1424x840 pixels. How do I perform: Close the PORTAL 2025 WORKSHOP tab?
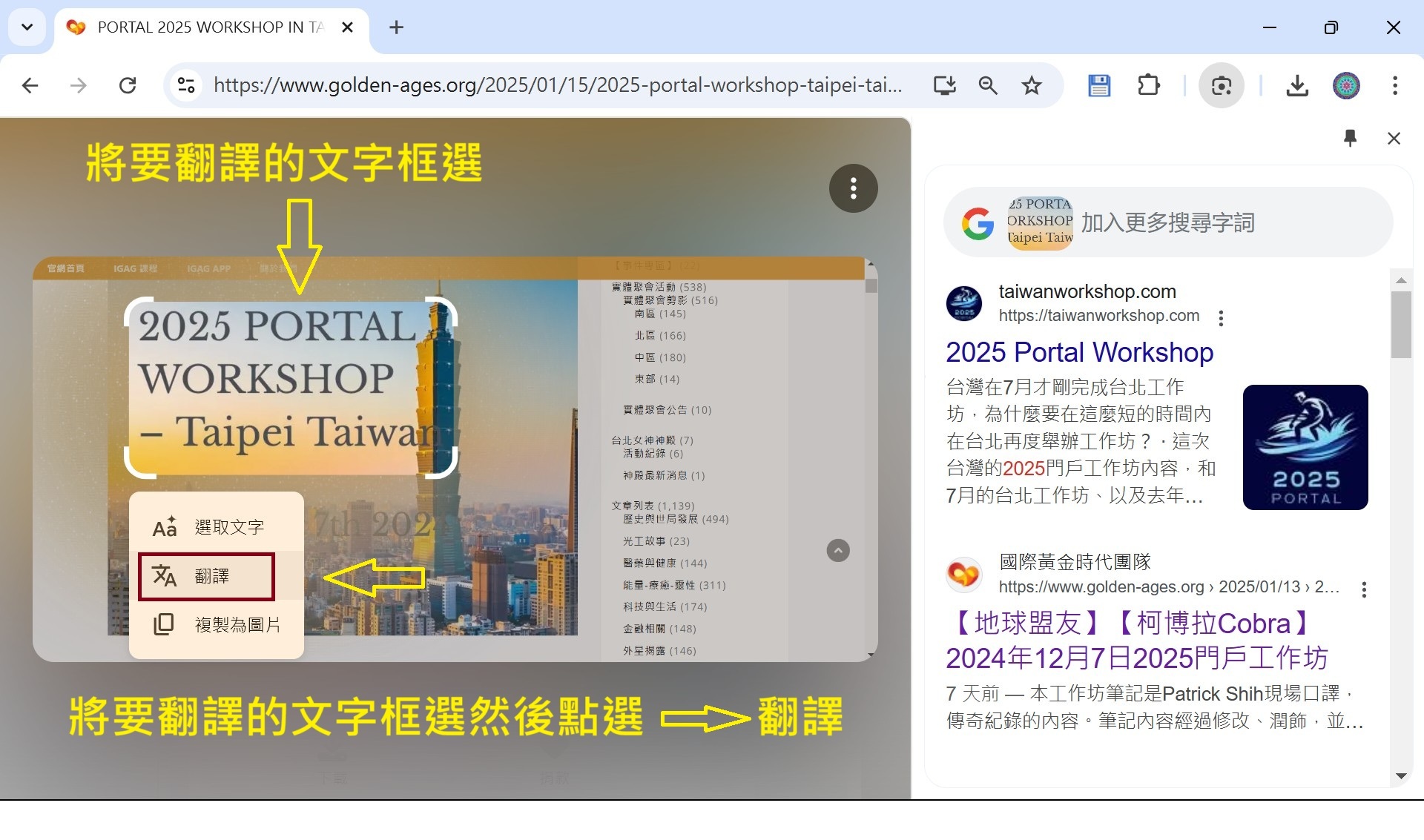coord(347,27)
